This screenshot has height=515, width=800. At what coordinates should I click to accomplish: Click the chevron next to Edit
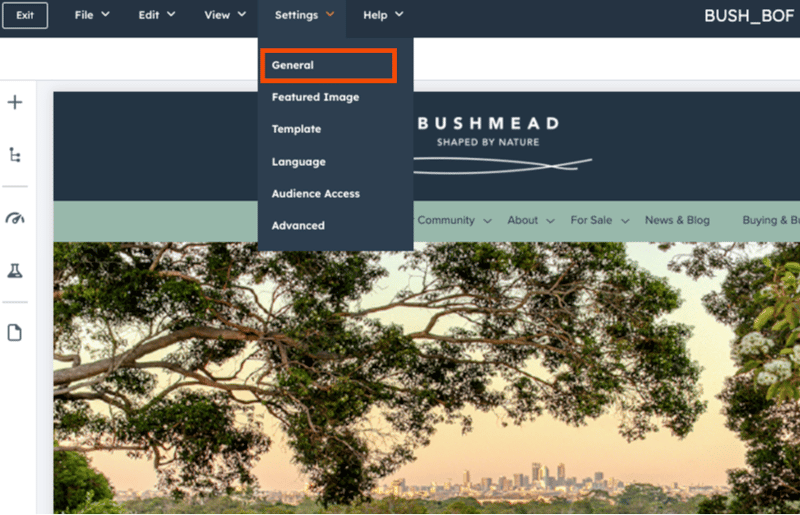(x=171, y=14)
